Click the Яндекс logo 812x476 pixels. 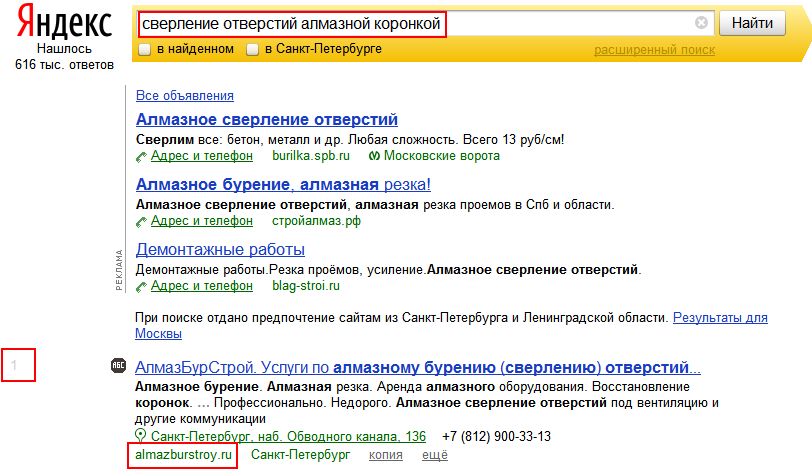[x=64, y=22]
